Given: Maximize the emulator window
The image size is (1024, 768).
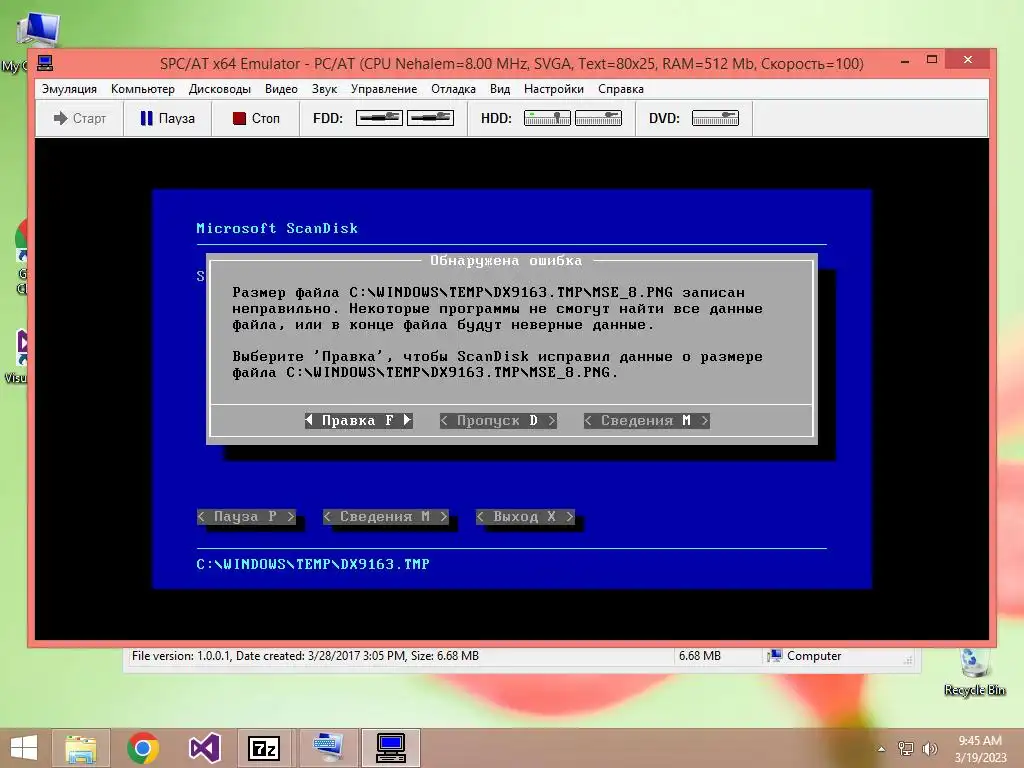Looking at the screenshot, I should point(932,59).
